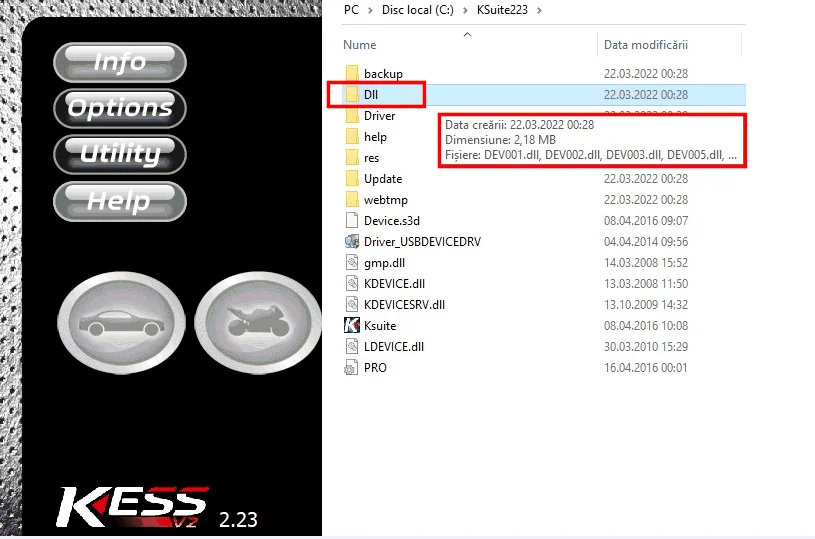Click the modified date of backup folder
The width and height of the screenshot is (815, 539).
coord(646,74)
